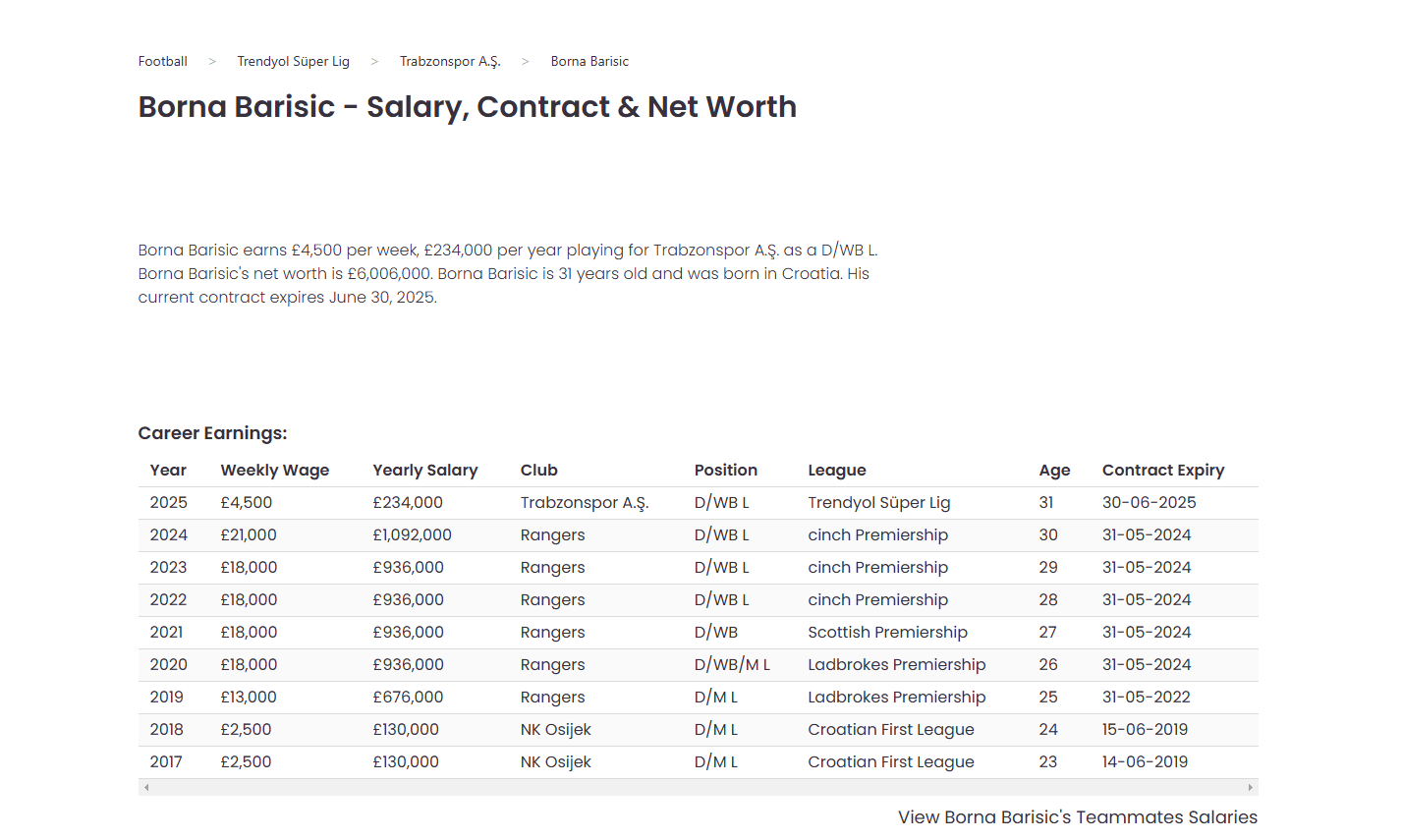This screenshot has height=840, width=1402.
Task: Click the £4,500 weekly wage cell
Action: tap(247, 503)
